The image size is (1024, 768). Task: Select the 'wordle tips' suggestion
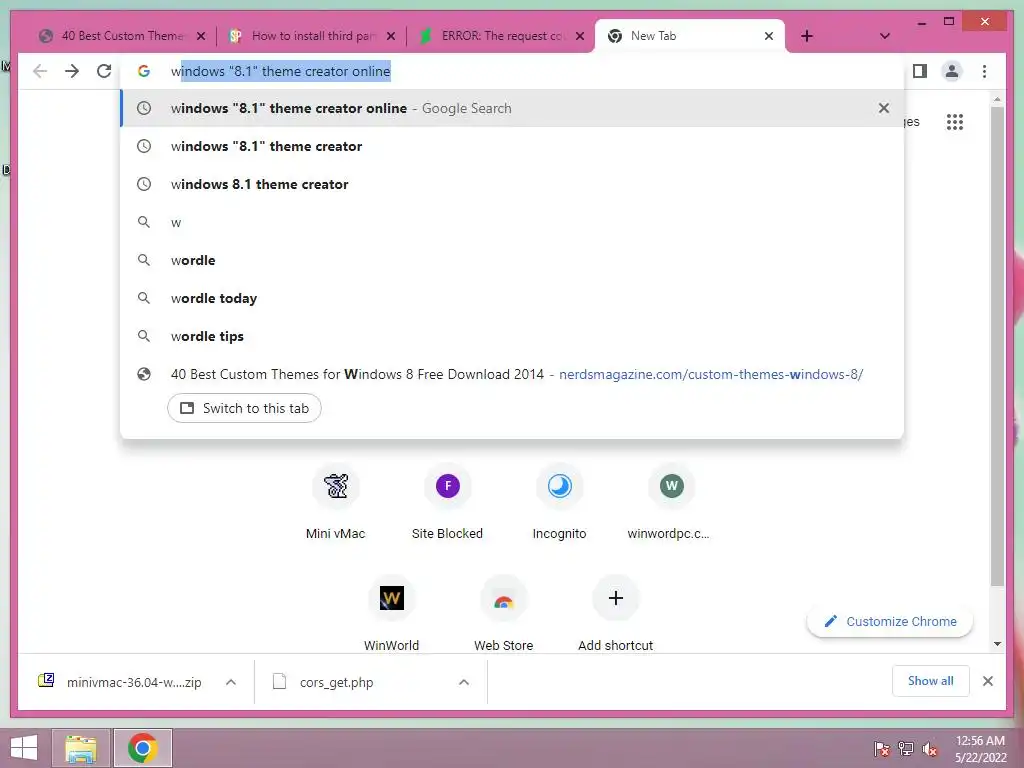[x=513, y=336]
